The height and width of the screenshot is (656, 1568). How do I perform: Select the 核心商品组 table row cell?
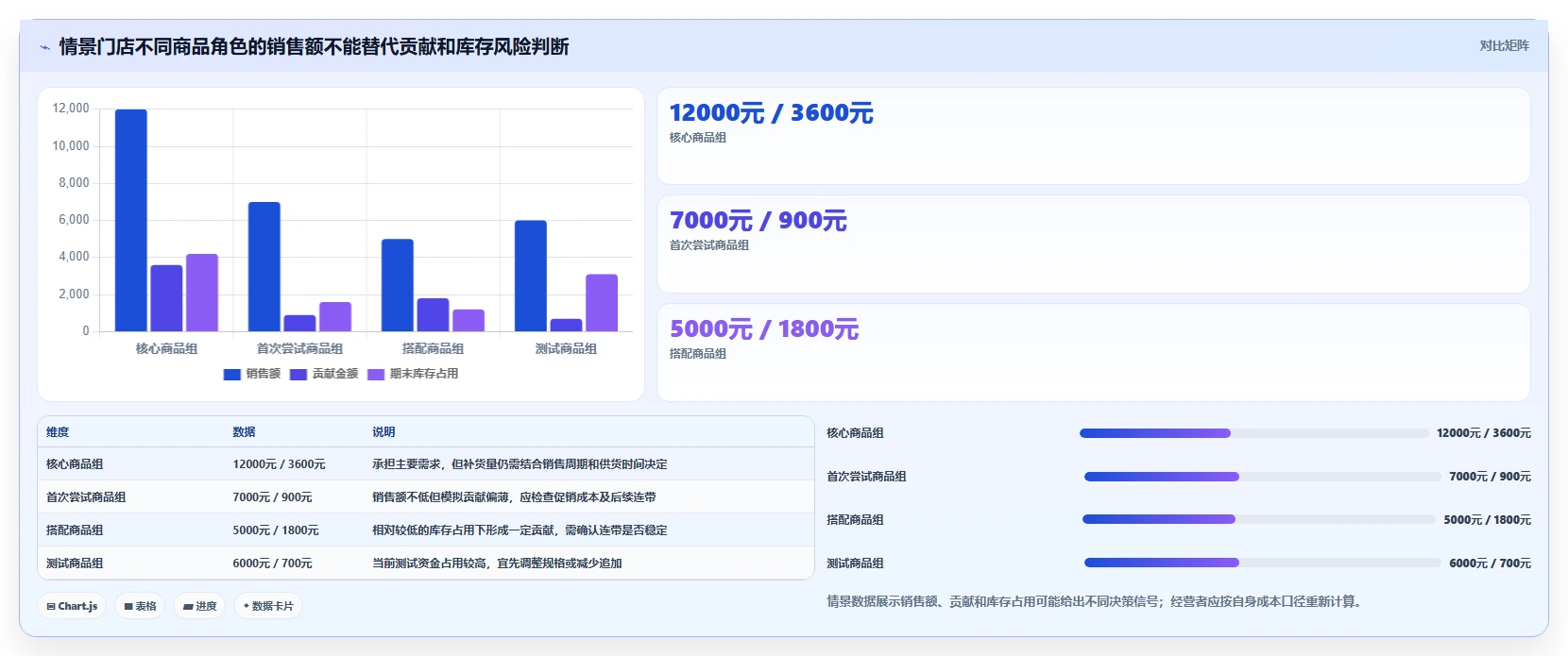(75, 464)
